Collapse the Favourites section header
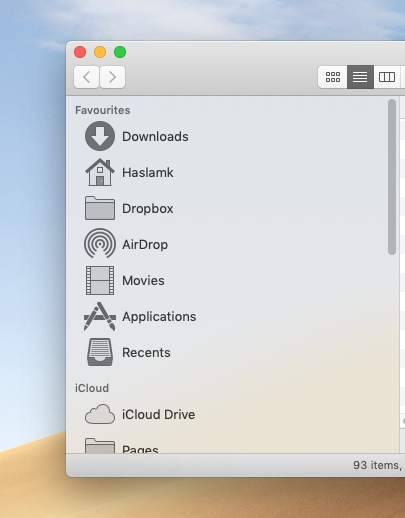The height and width of the screenshot is (518, 405). coord(103,110)
